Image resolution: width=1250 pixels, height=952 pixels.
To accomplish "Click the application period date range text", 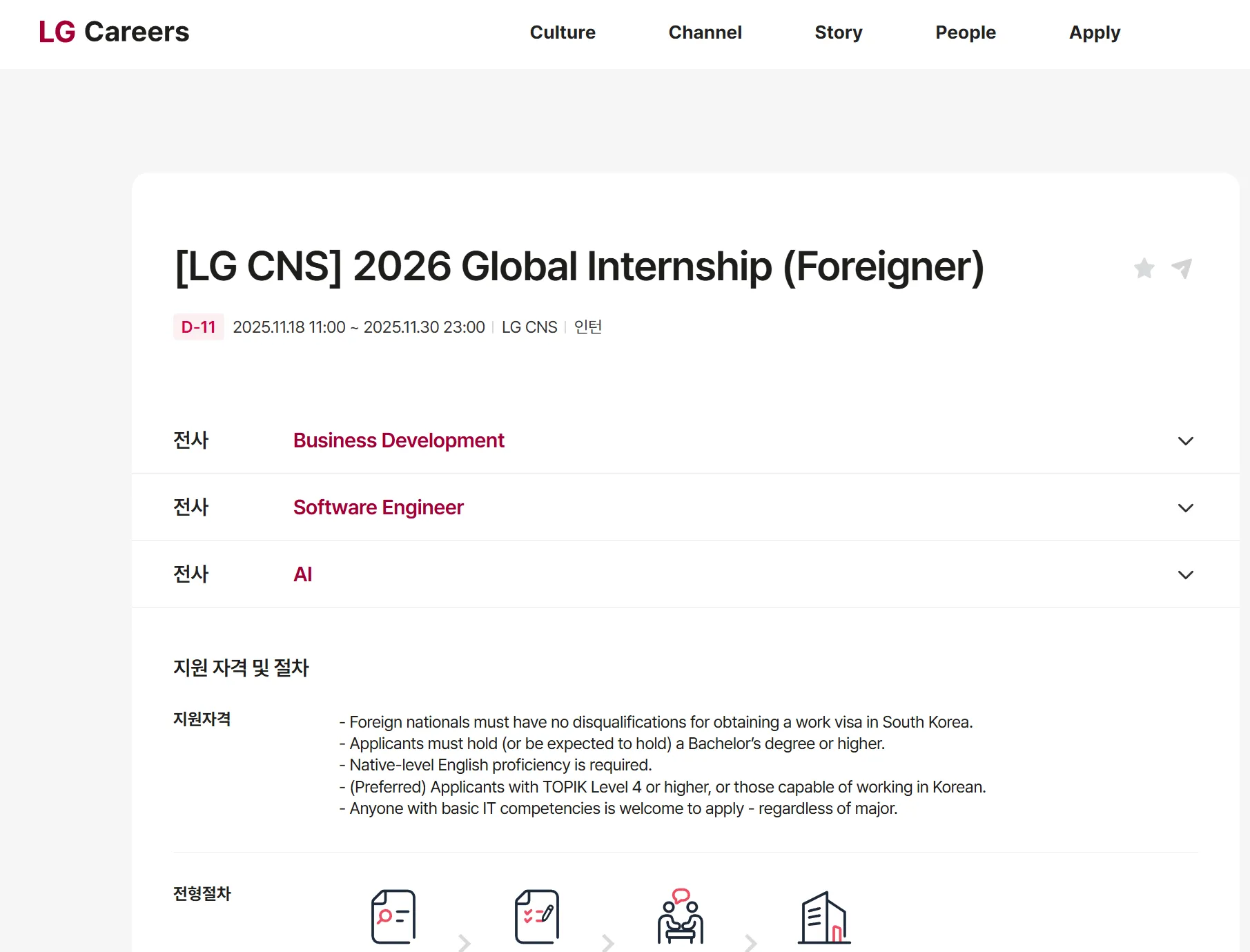I will click(x=359, y=327).
